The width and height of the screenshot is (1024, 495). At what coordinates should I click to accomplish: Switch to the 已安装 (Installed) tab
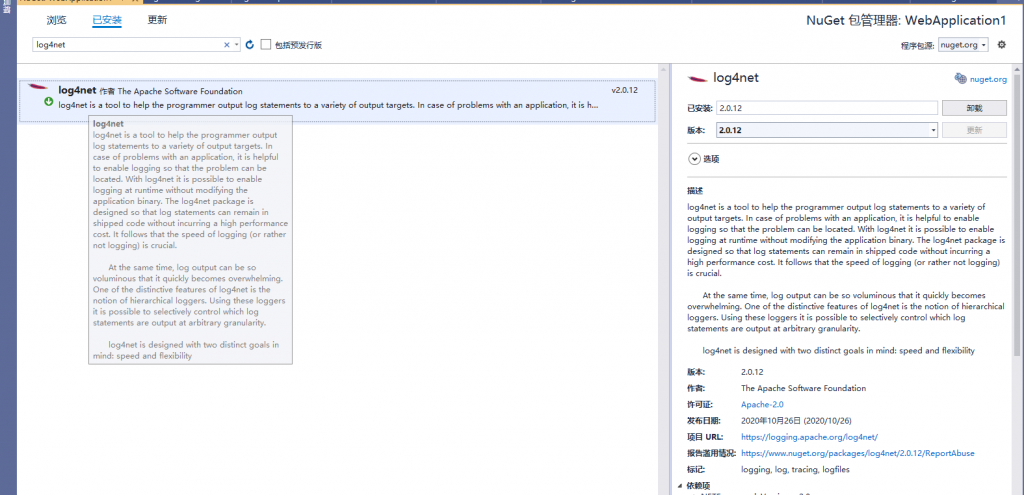(106, 20)
